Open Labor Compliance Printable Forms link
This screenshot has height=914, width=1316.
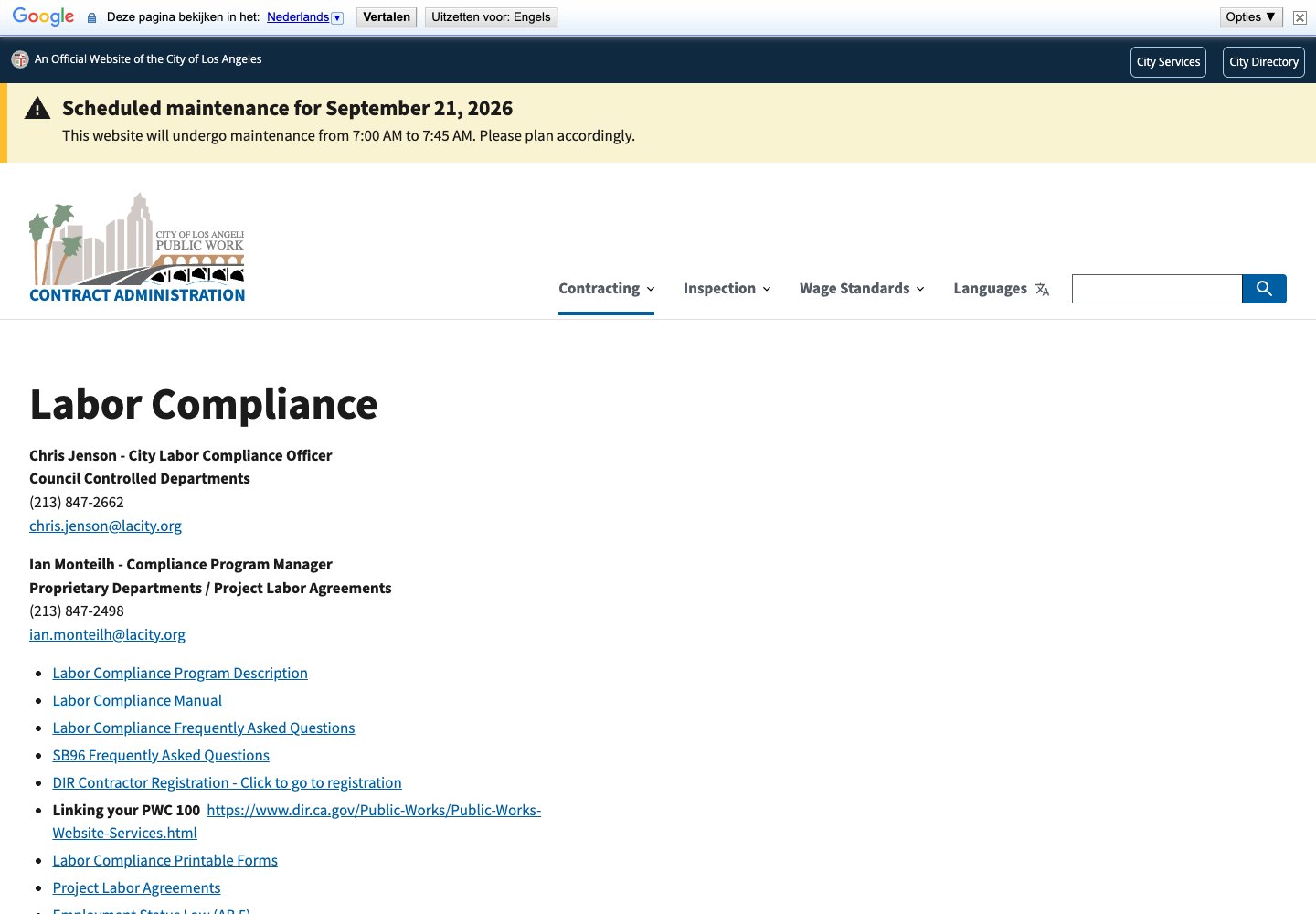[x=164, y=860]
